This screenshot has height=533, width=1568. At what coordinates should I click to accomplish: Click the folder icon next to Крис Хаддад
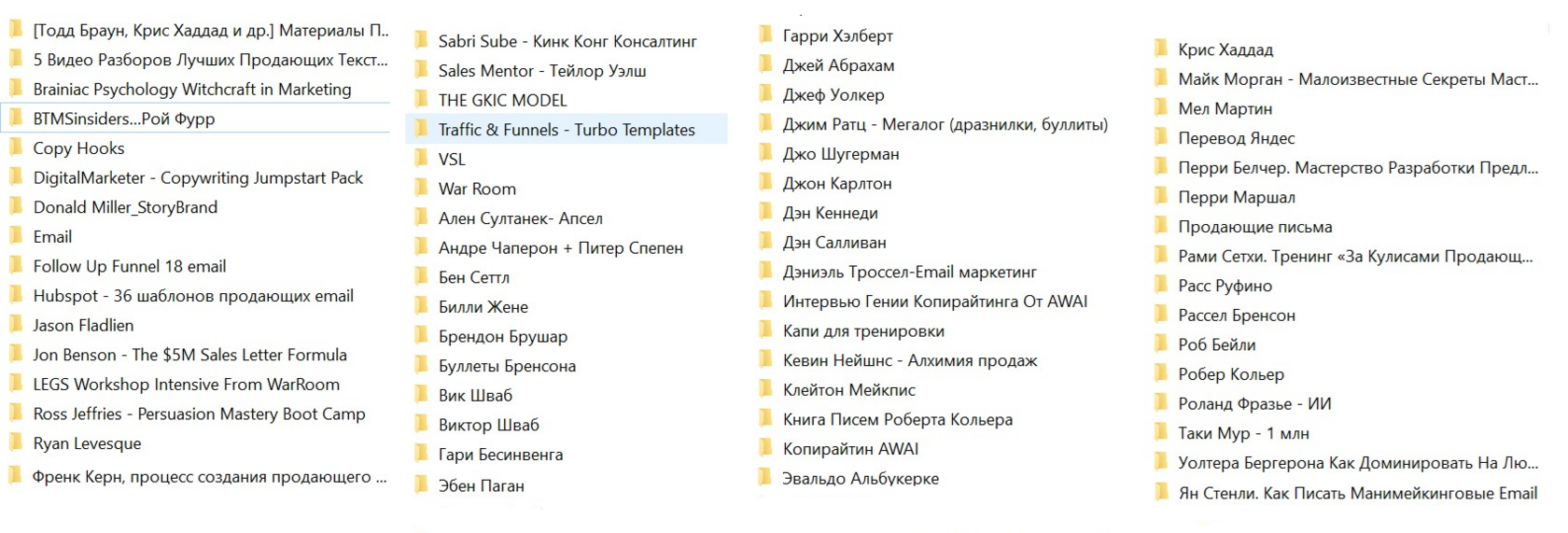(x=1161, y=49)
